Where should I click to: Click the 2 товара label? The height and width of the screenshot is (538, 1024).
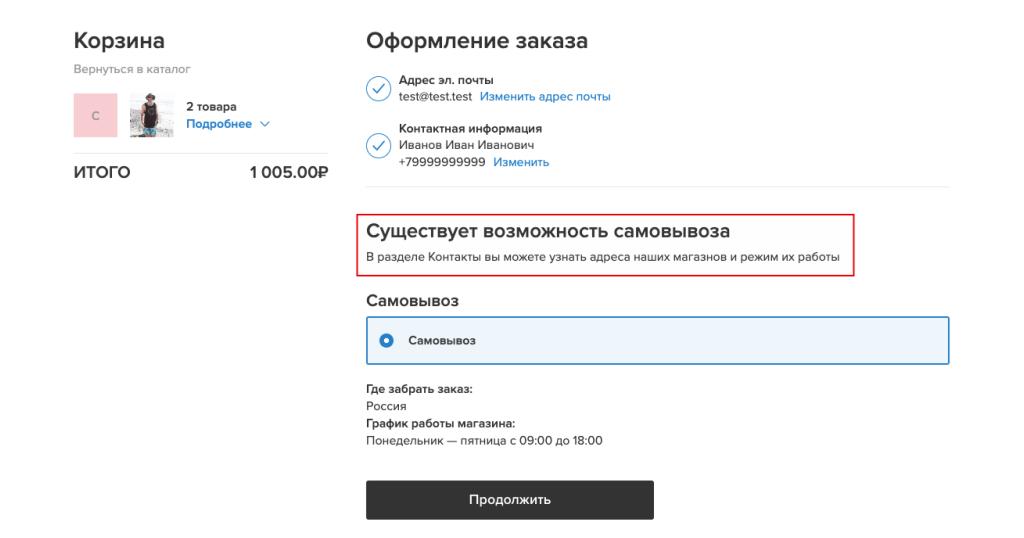point(211,106)
